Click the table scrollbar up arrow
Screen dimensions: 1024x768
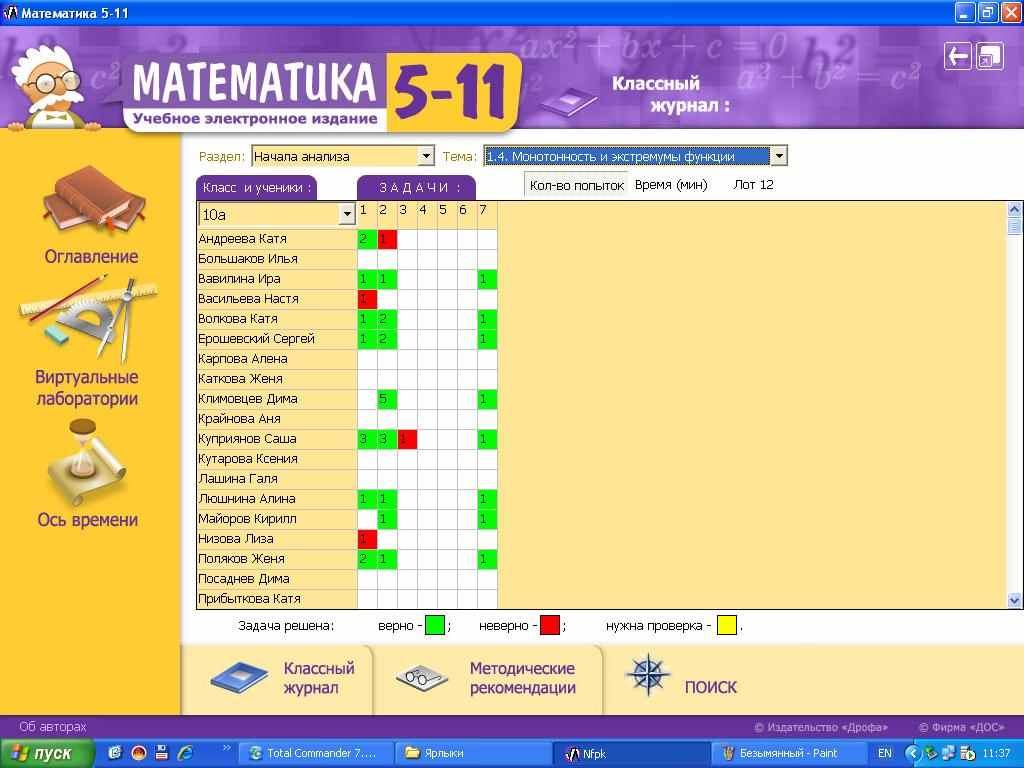point(1014,209)
